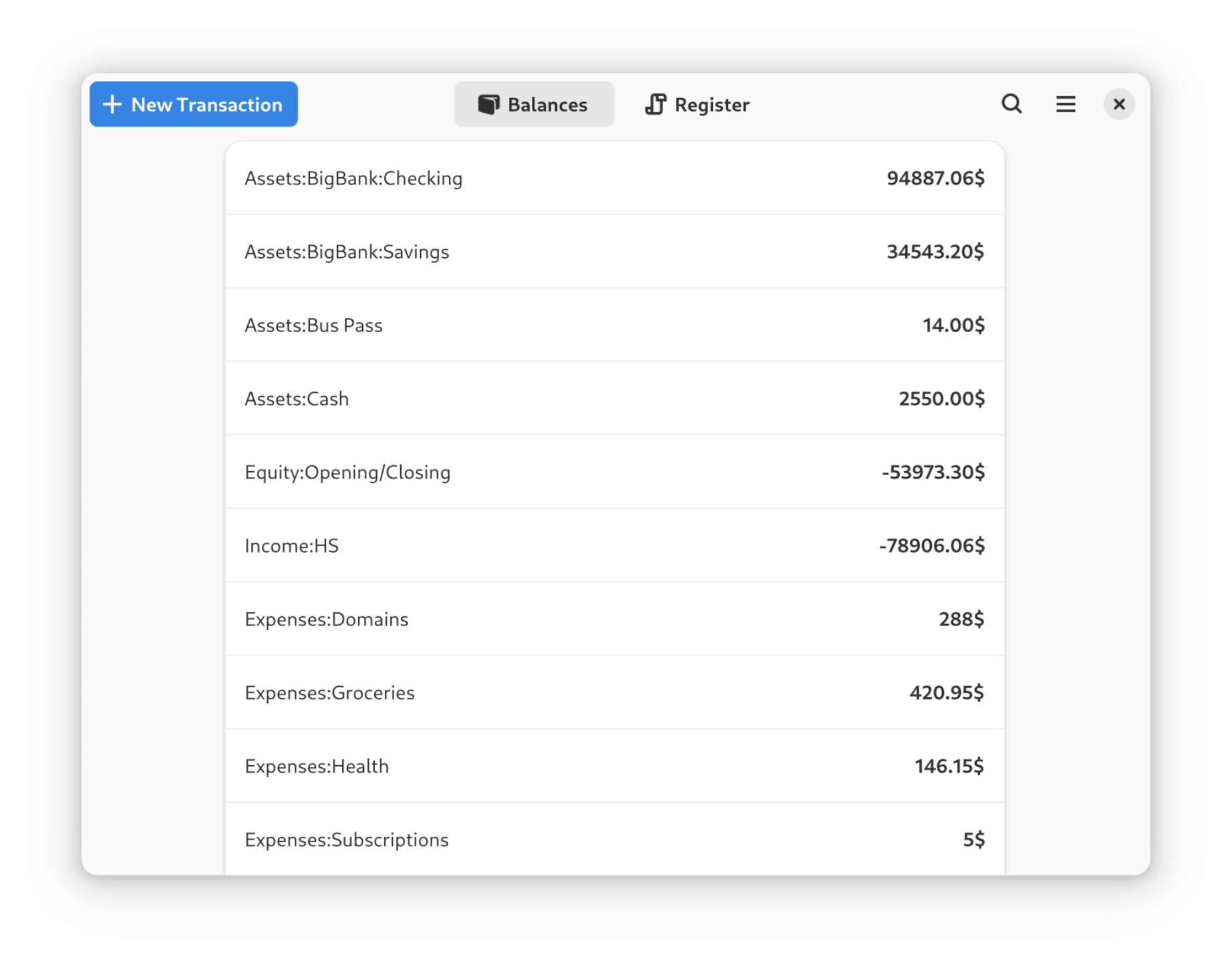Open the search with the magnifier icon
1232x965 pixels.
click(x=1011, y=104)
